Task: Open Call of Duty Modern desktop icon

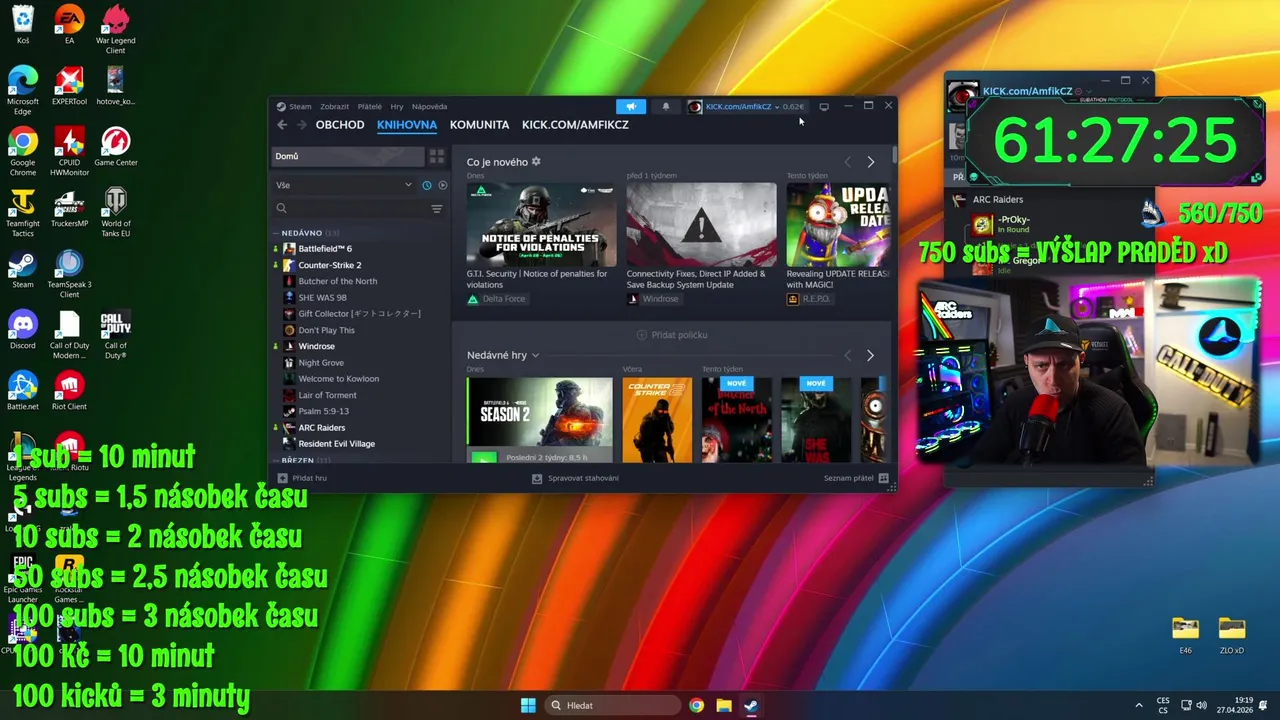Action: [69, 332]
